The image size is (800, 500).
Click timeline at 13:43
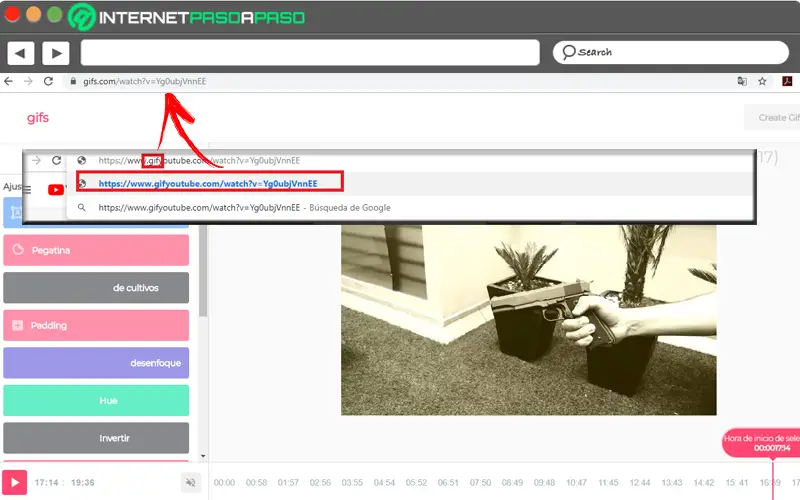(x=672, y=483)
